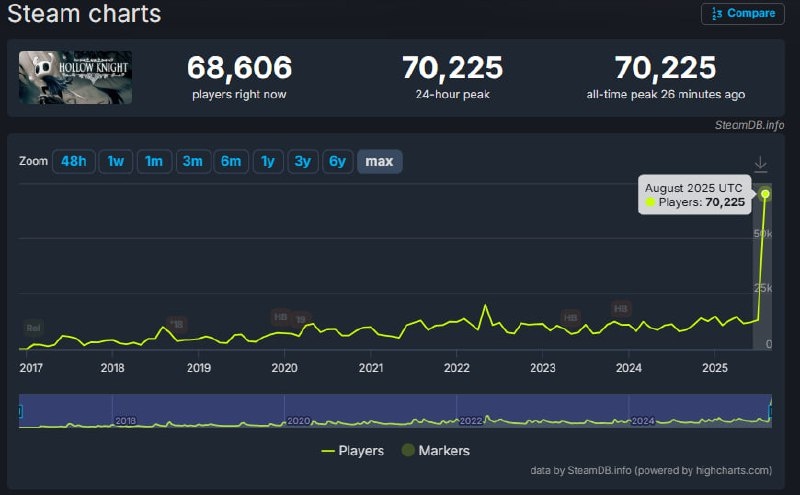Click the 50k y-axis label
The image size is (800, 495).
click(763, 234)
